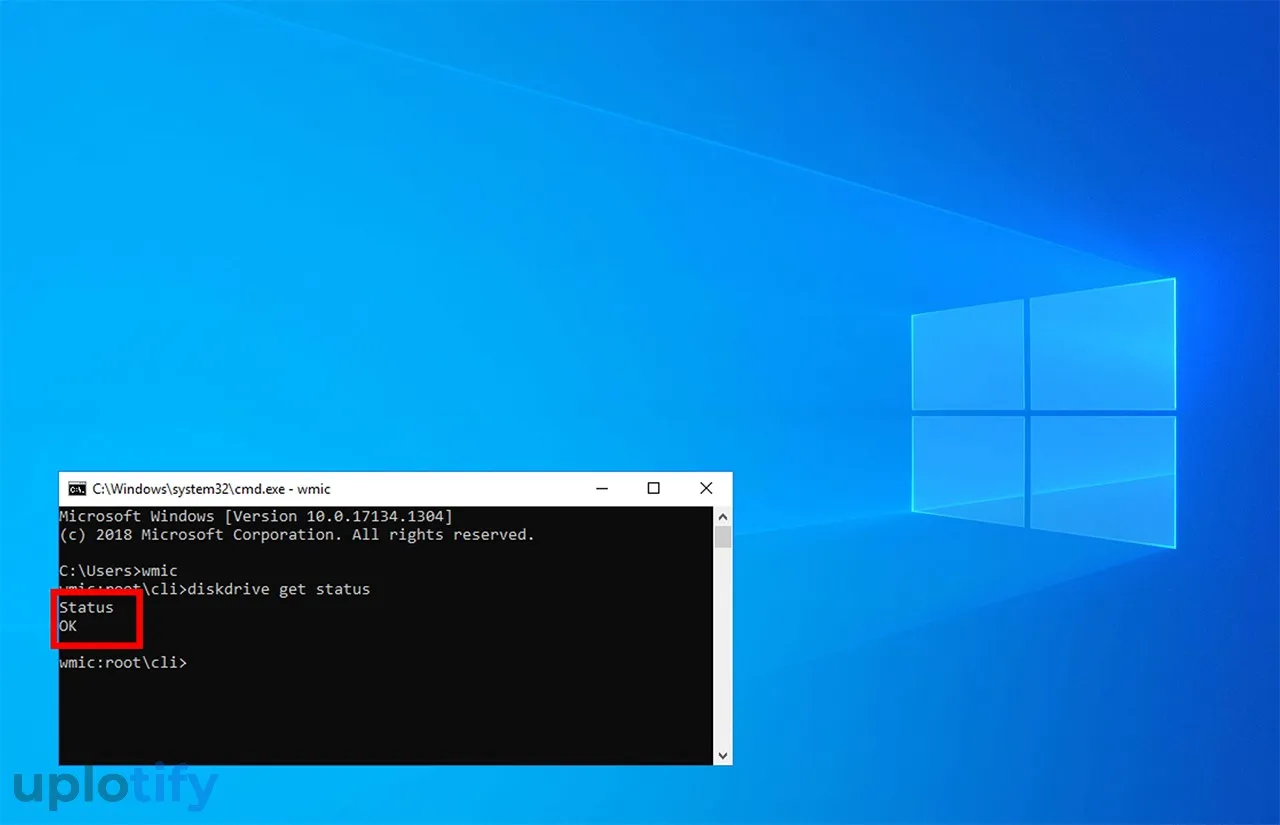Click the Microsoft Windows version line
This screenshot has height=825, width=1280.
[256, 516]
